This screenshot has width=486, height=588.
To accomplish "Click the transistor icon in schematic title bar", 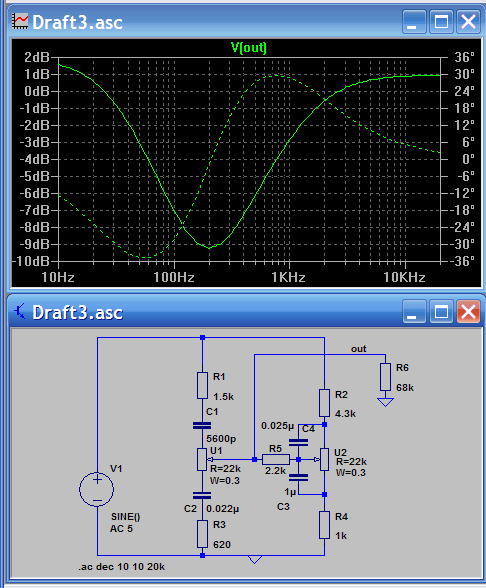I will pos(20,311).
